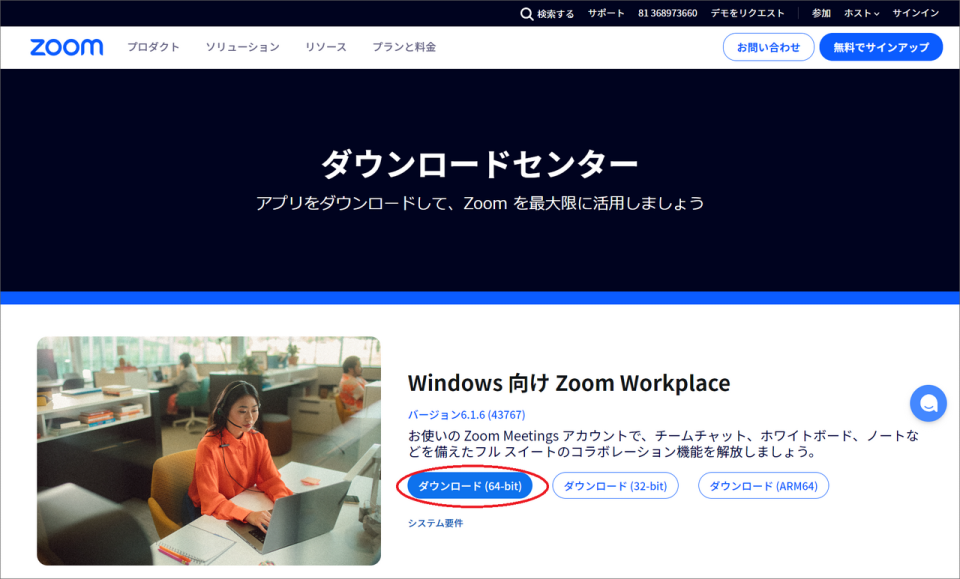The height and width of the screenshot is (579, 960).
Task: Open the プロダクト menu
Action: 153,47
